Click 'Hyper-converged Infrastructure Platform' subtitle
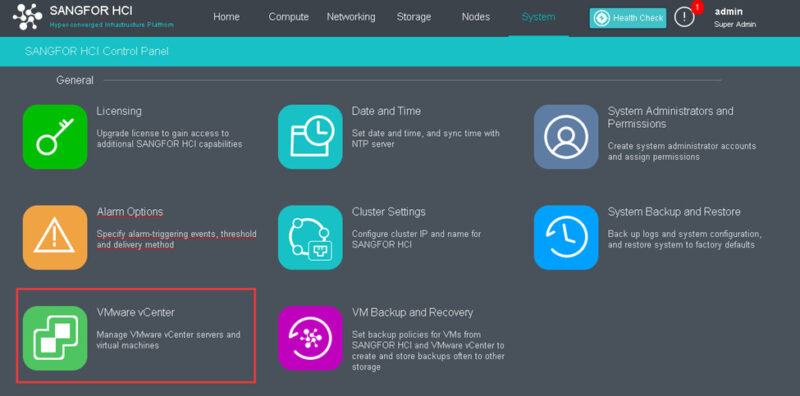 point(112,24)
